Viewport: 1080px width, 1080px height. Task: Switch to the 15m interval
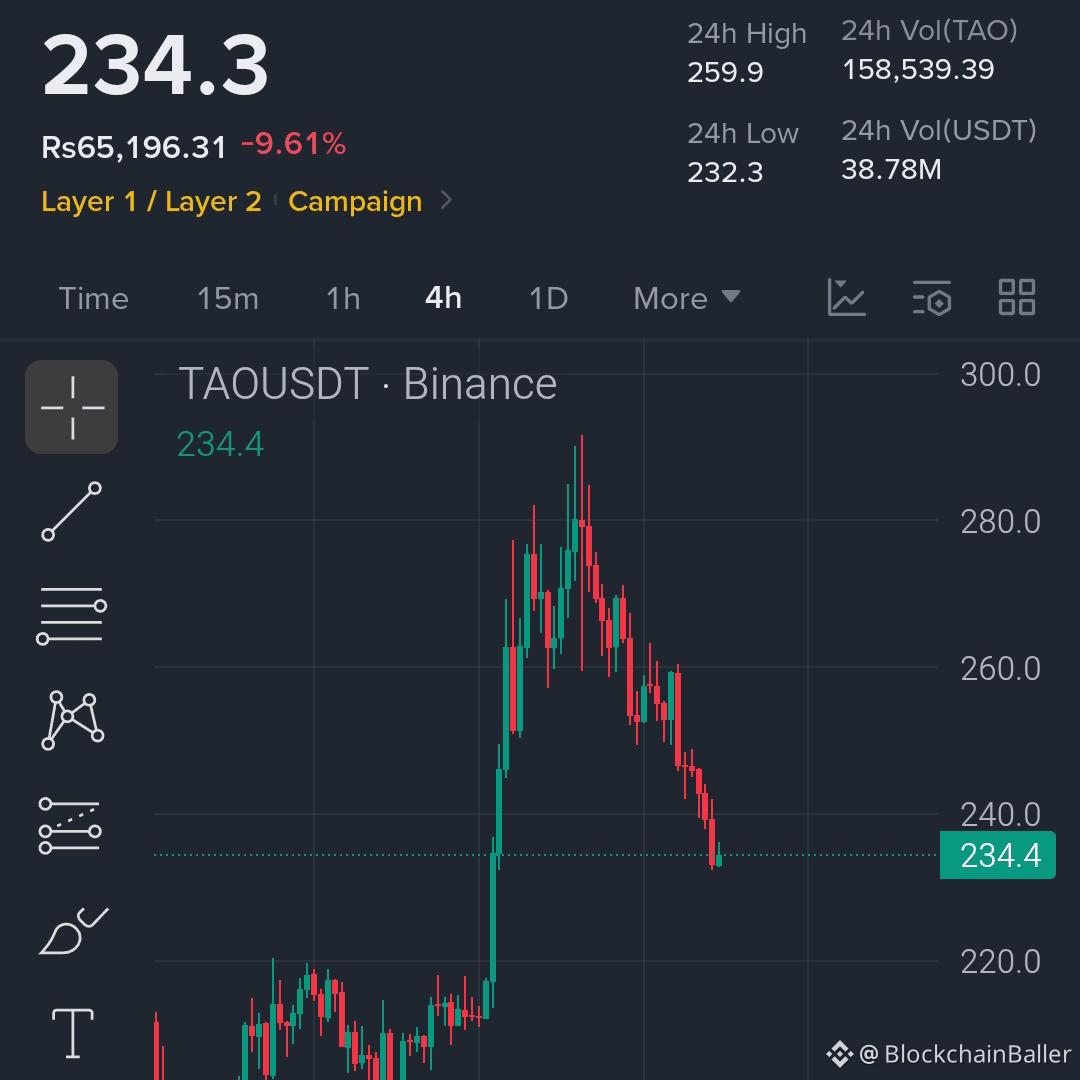click(x=228, y=298)
